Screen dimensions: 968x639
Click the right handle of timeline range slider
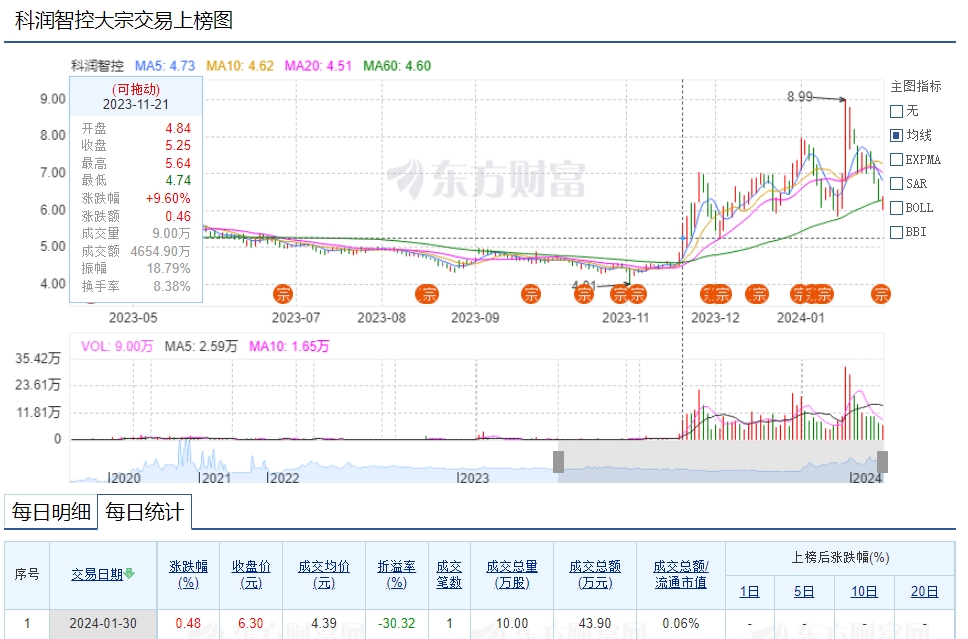coord(882,461)
